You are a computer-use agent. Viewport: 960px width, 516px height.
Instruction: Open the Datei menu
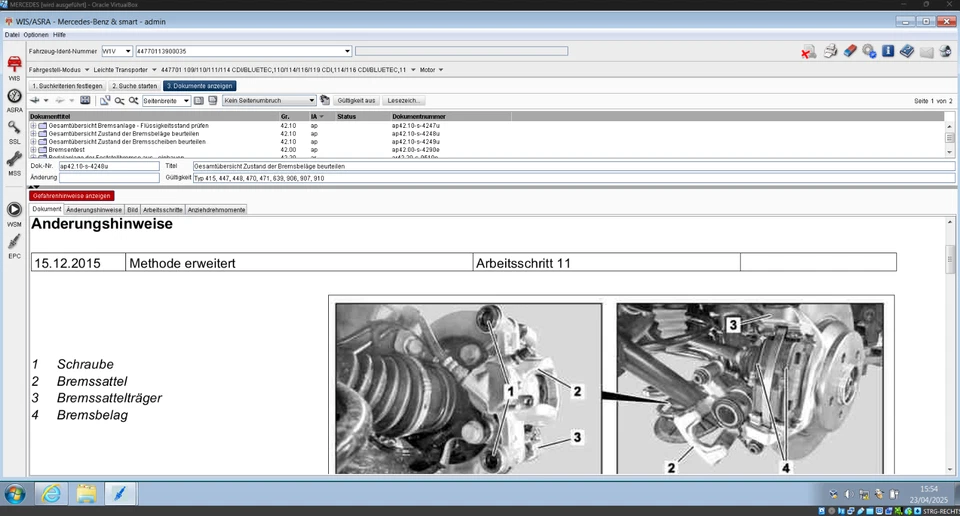tap(12, 35)
